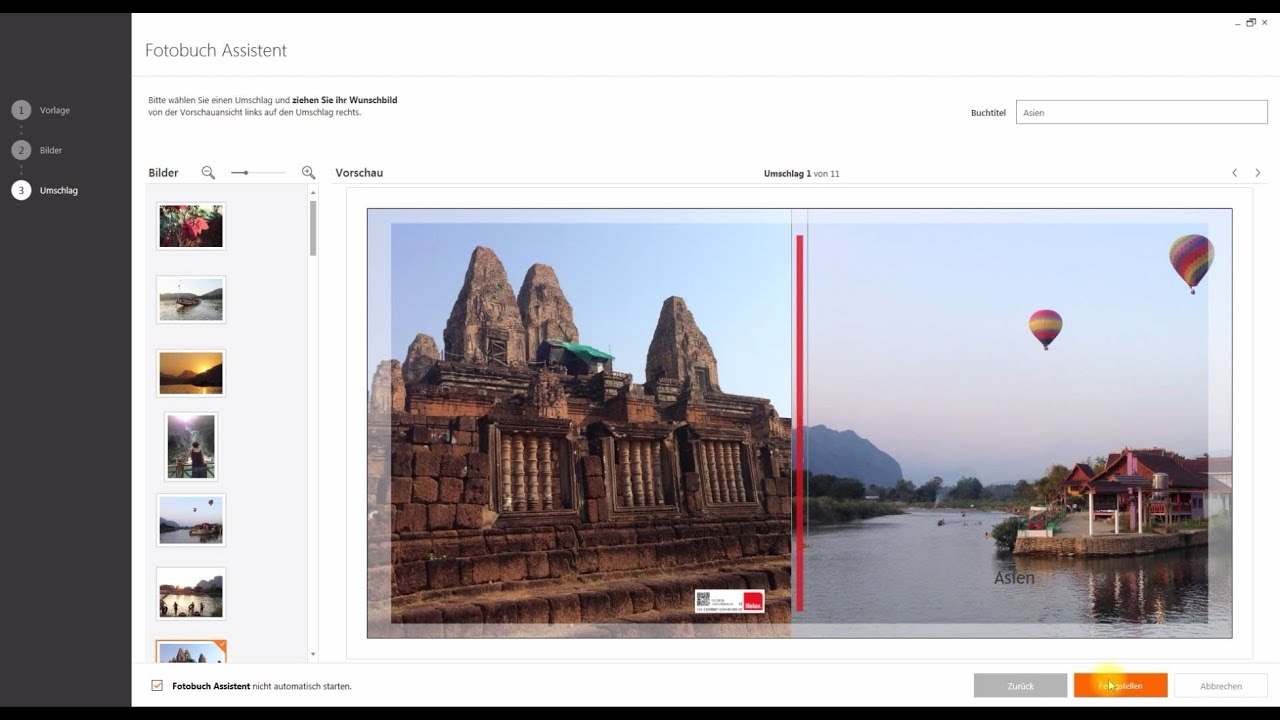
Task: Click the scroll down arrow of image list
Action: 313,654
